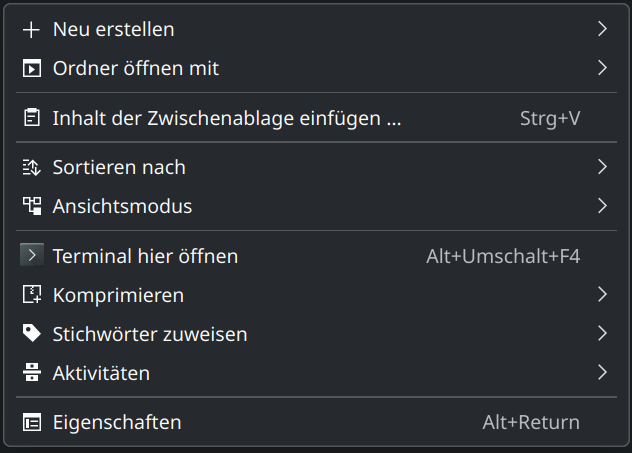
Task: Click the Ordner öffnen mit play icon
Action: pos(32,69)
